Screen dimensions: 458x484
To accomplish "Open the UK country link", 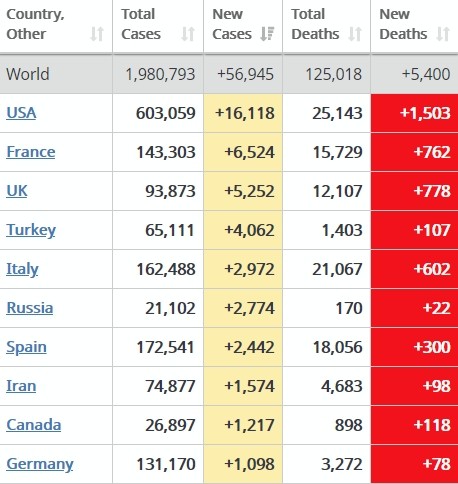I will (17, 191).
